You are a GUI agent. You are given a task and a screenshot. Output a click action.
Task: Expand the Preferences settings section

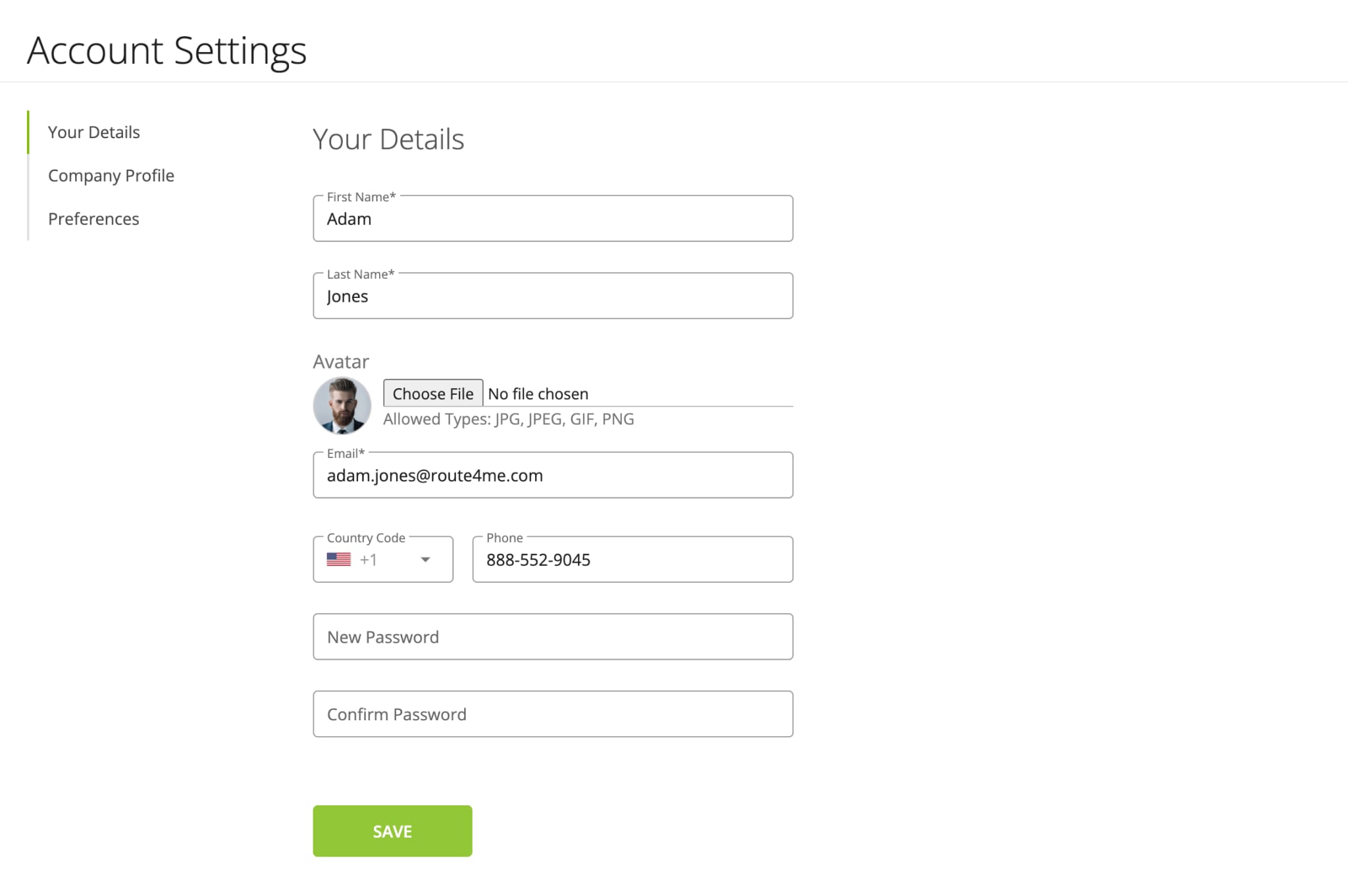tap(93, 218)
